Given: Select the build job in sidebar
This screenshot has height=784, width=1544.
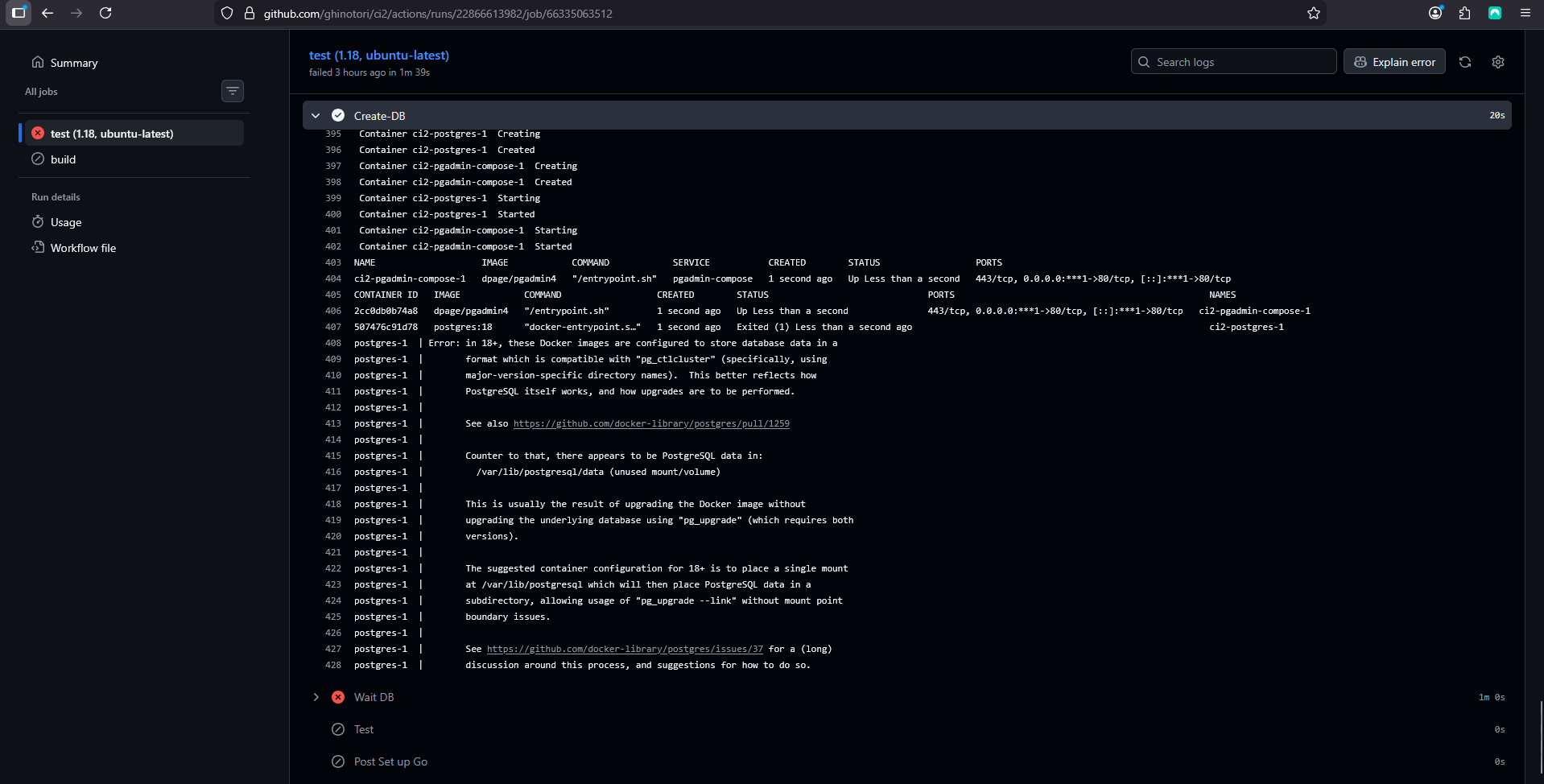Looking at the screenshot, I should 63,159.
